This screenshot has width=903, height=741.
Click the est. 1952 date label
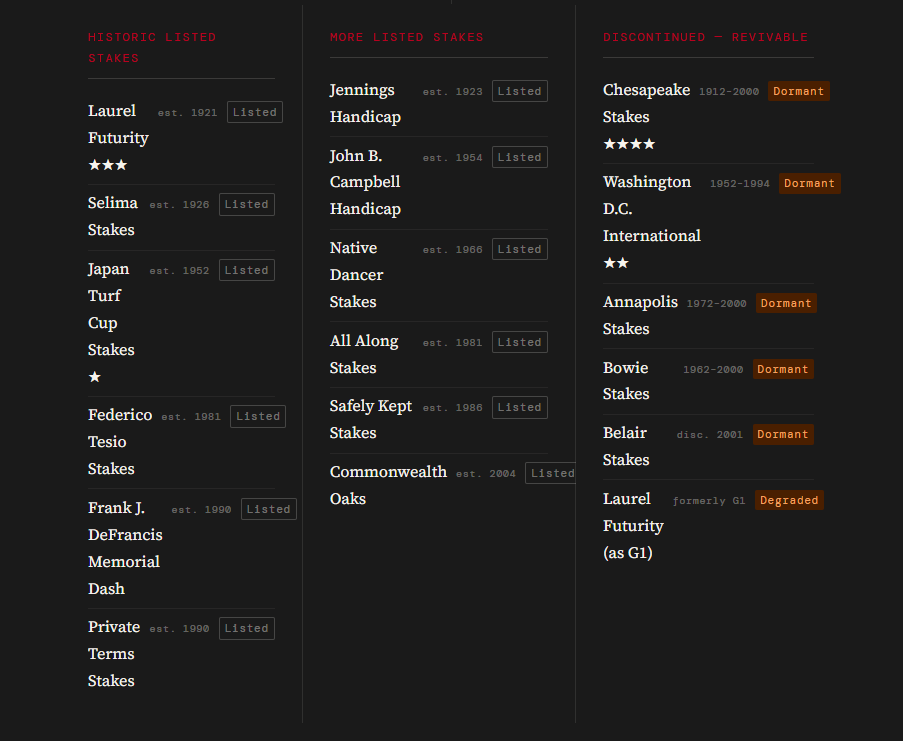[180, 271]
